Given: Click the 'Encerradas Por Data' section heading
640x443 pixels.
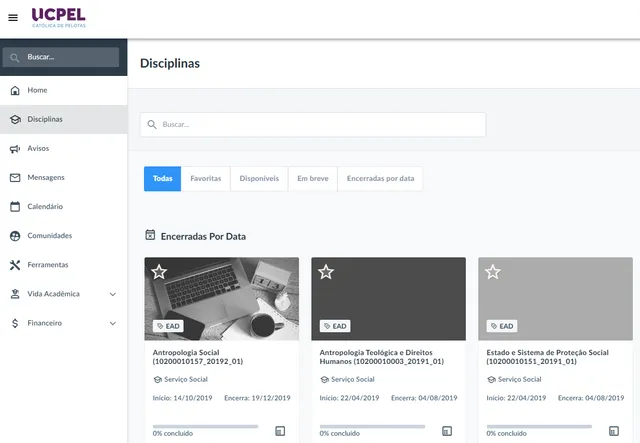Looking at the screenshot, I should (203, 236).
